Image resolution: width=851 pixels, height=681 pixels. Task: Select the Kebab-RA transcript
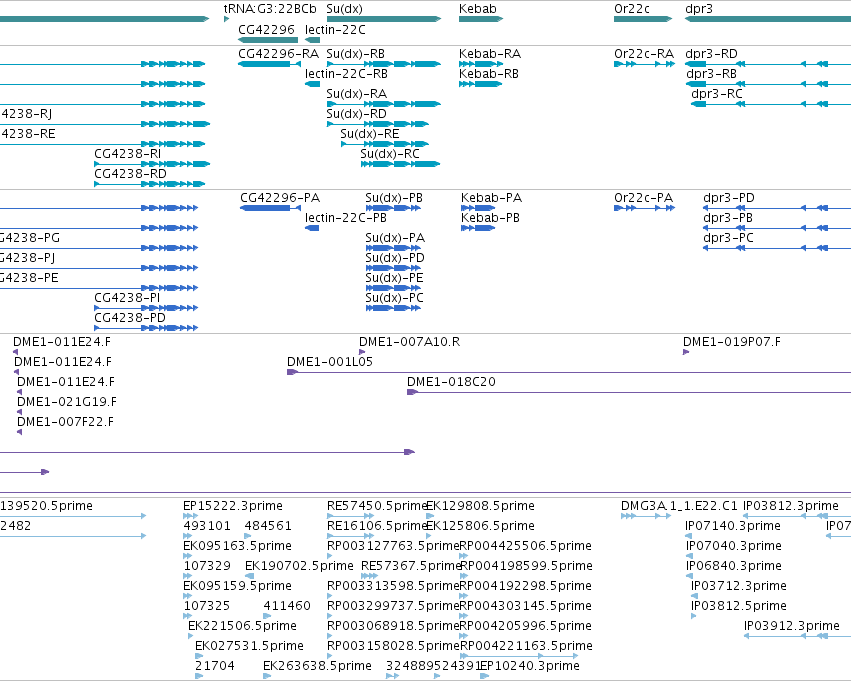pyautogui.click(x=481, y=64)
